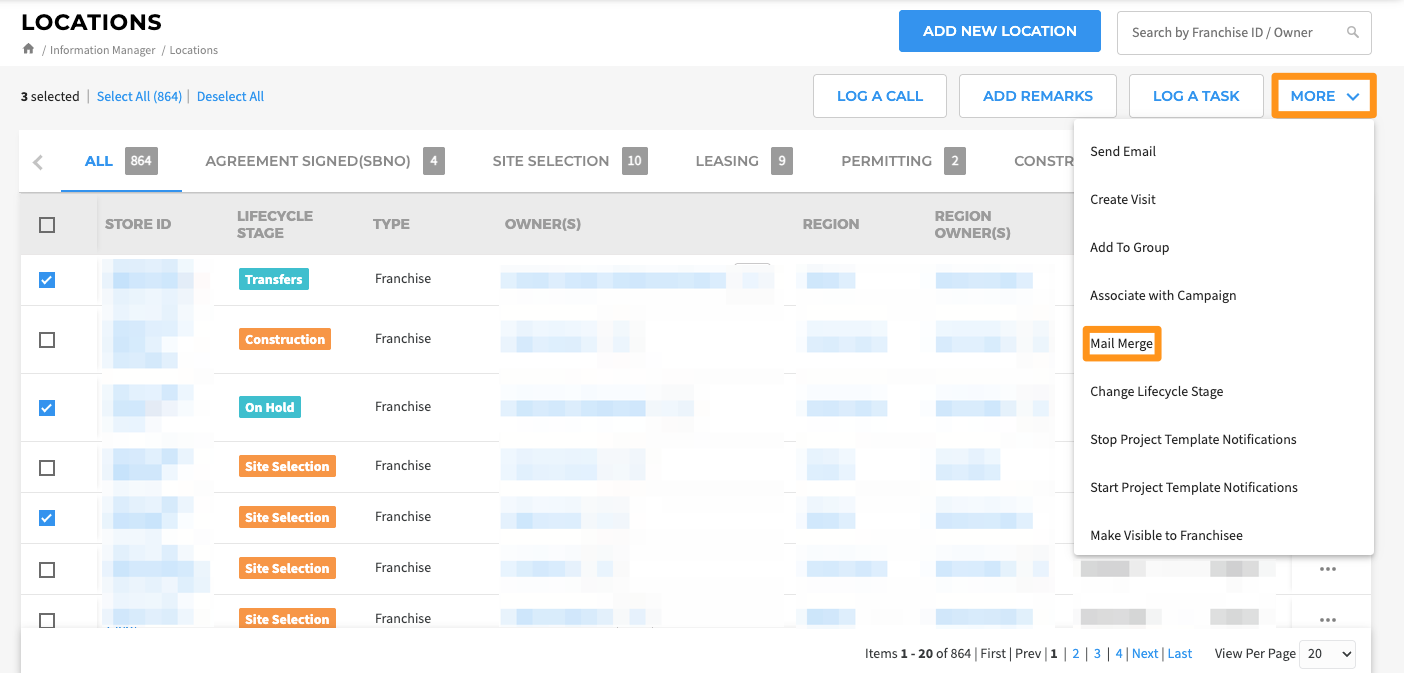Click the left tab scroll arrow
The image size is (1404, 673).
(38, 162)
